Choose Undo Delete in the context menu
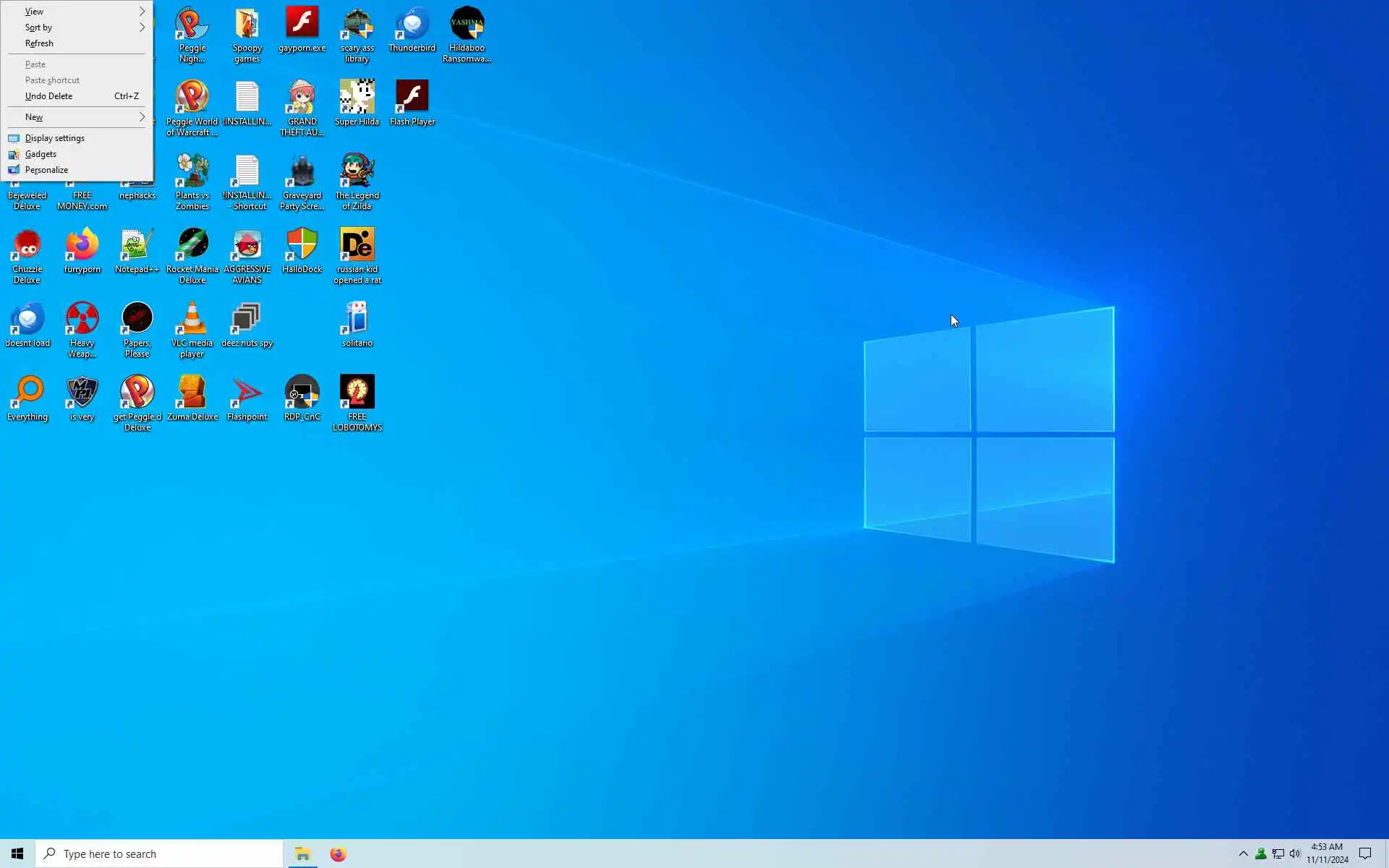The height and width of the screenshot is (868, 1389). tap(49, 96)
